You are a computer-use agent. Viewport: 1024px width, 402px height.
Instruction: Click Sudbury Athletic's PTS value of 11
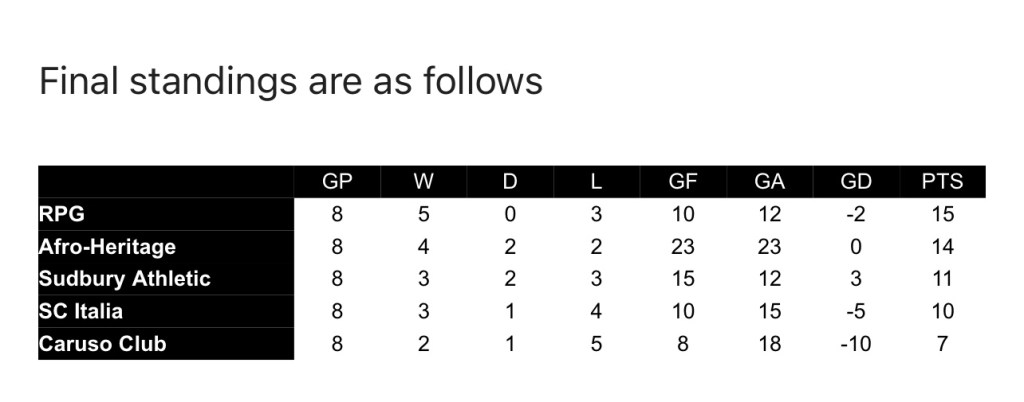pyautogui.click(x=942, y=279)
